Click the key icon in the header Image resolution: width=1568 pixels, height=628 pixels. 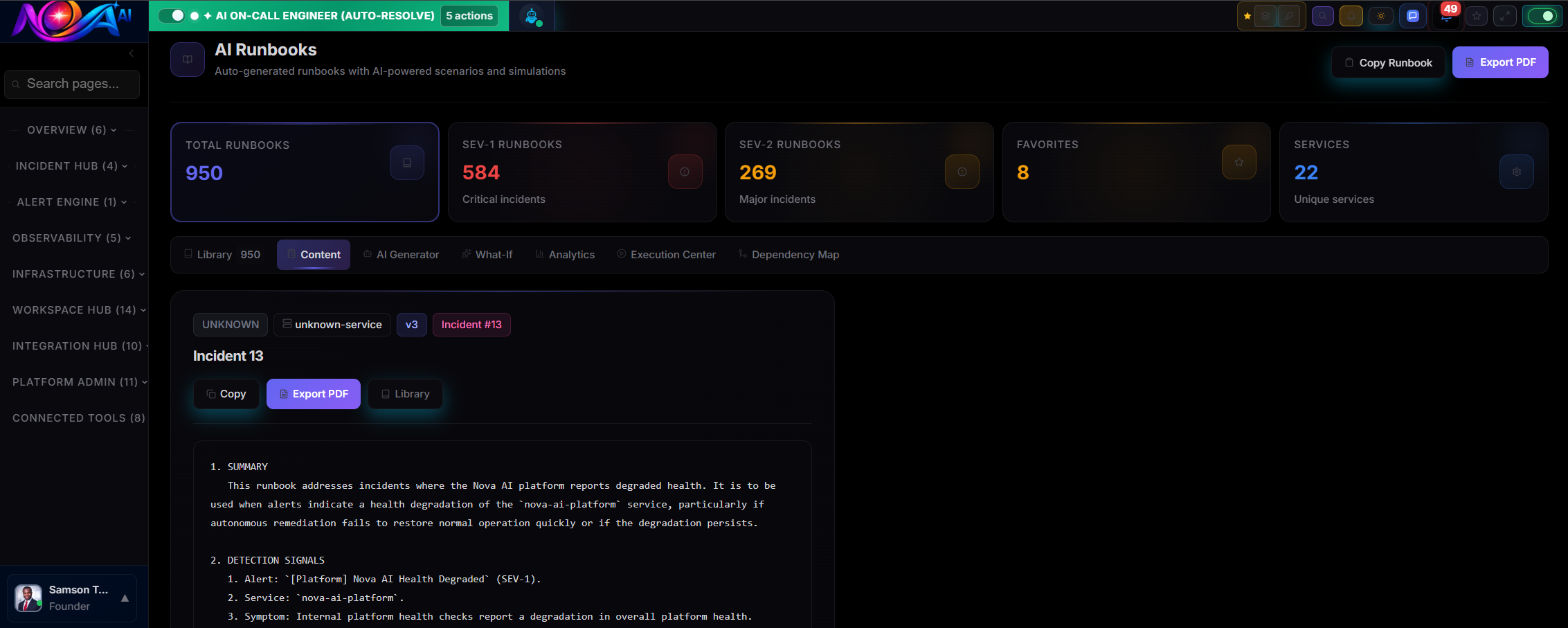click(1288, 16)
